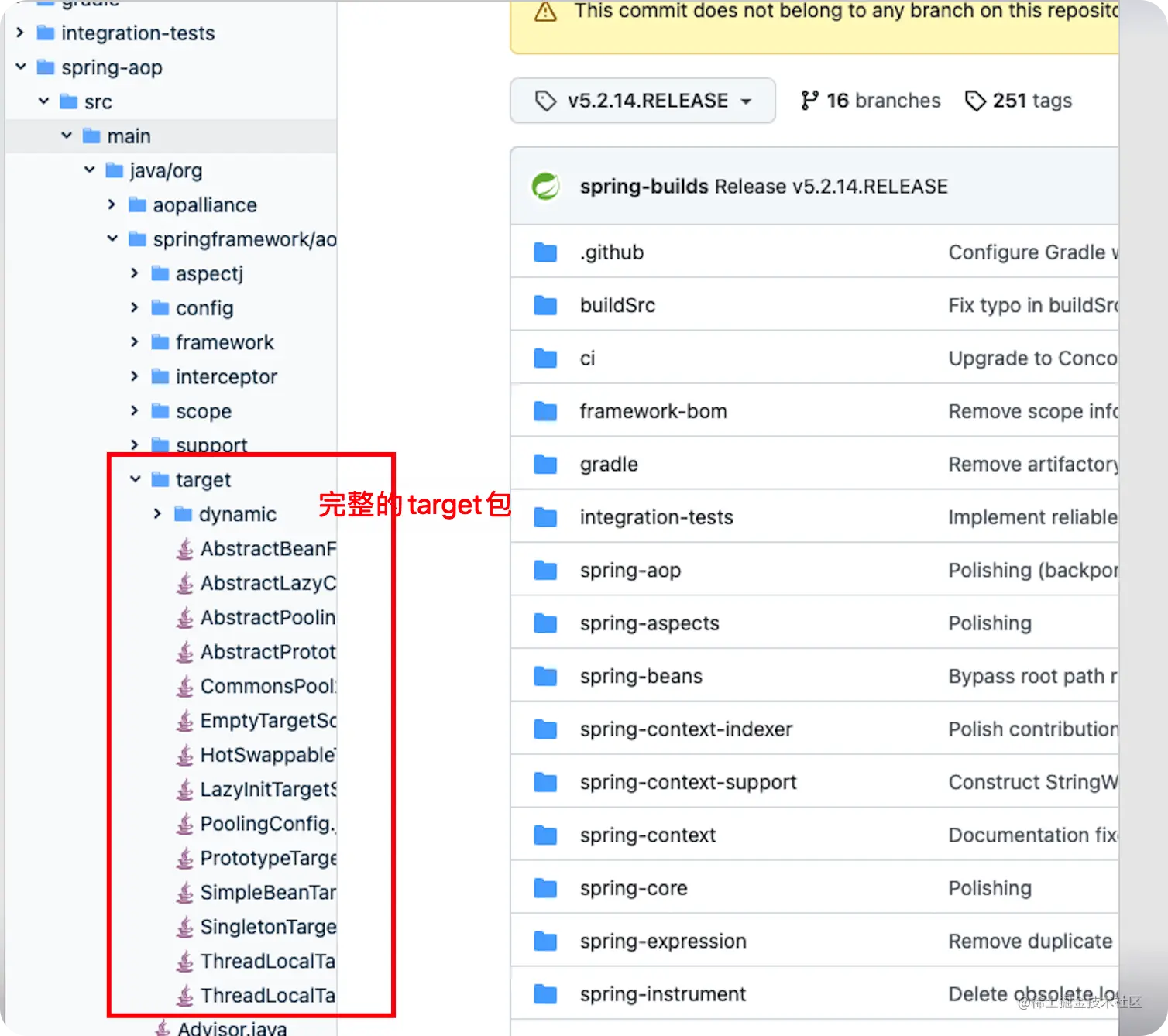Image resolution: width=1168 pixels, height=1036 pixels.
Task: Expand the aspectj folder chevron
Action: coord(135,273)
